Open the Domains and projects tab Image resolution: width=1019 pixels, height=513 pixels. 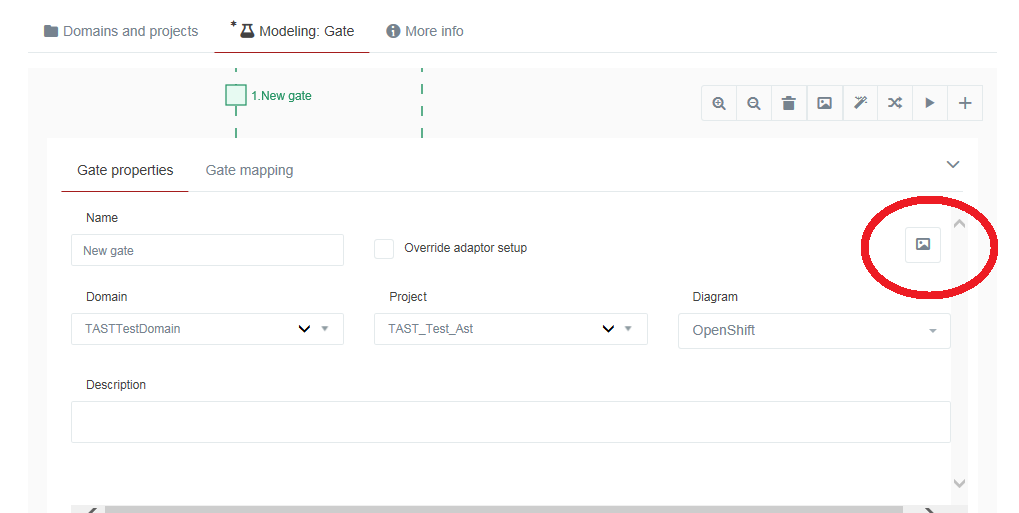coord(121,31)
